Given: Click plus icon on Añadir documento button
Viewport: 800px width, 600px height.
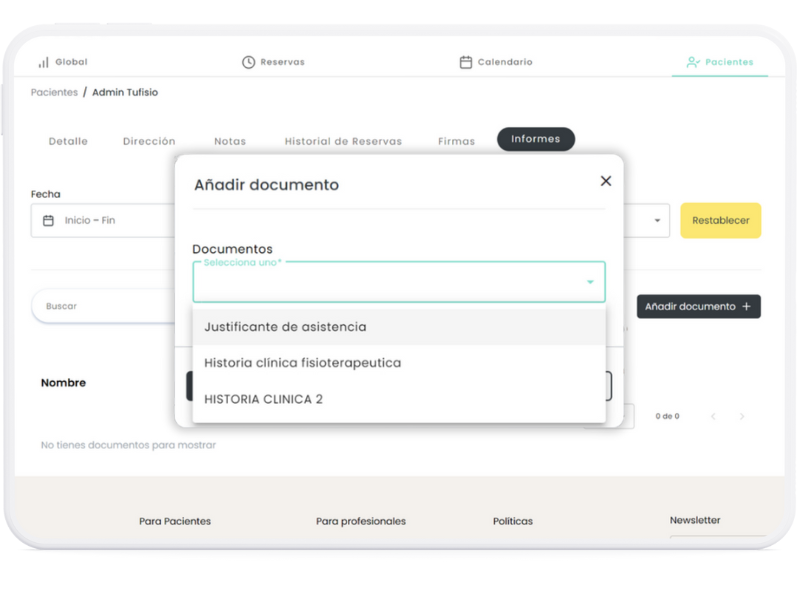Looking at the screenshot, I should click(x=746, y=306).
